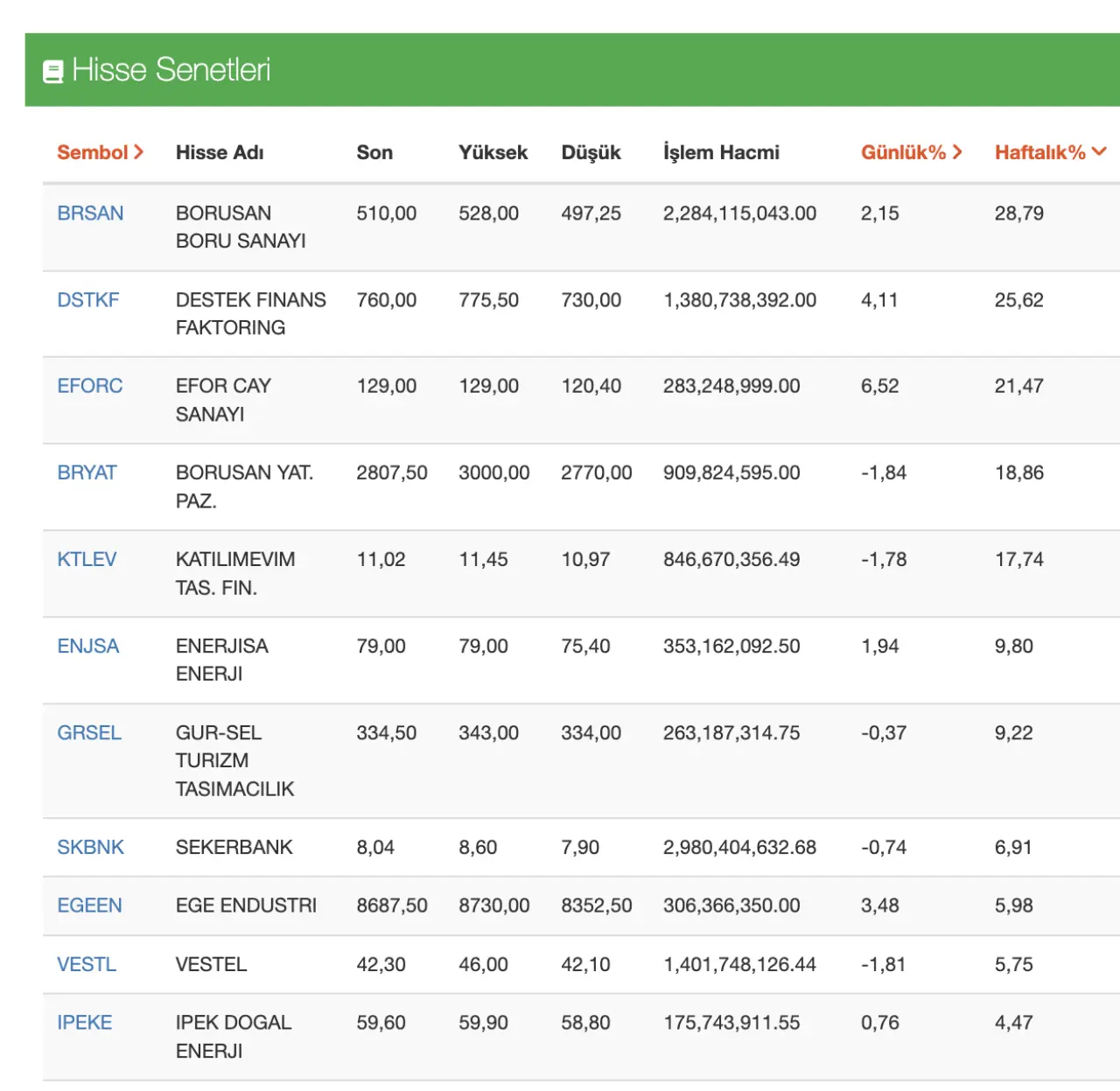Viewport: 1120px width, 1091px height.
Task: Open the EFORC symbol link
Action: [89, 386]
